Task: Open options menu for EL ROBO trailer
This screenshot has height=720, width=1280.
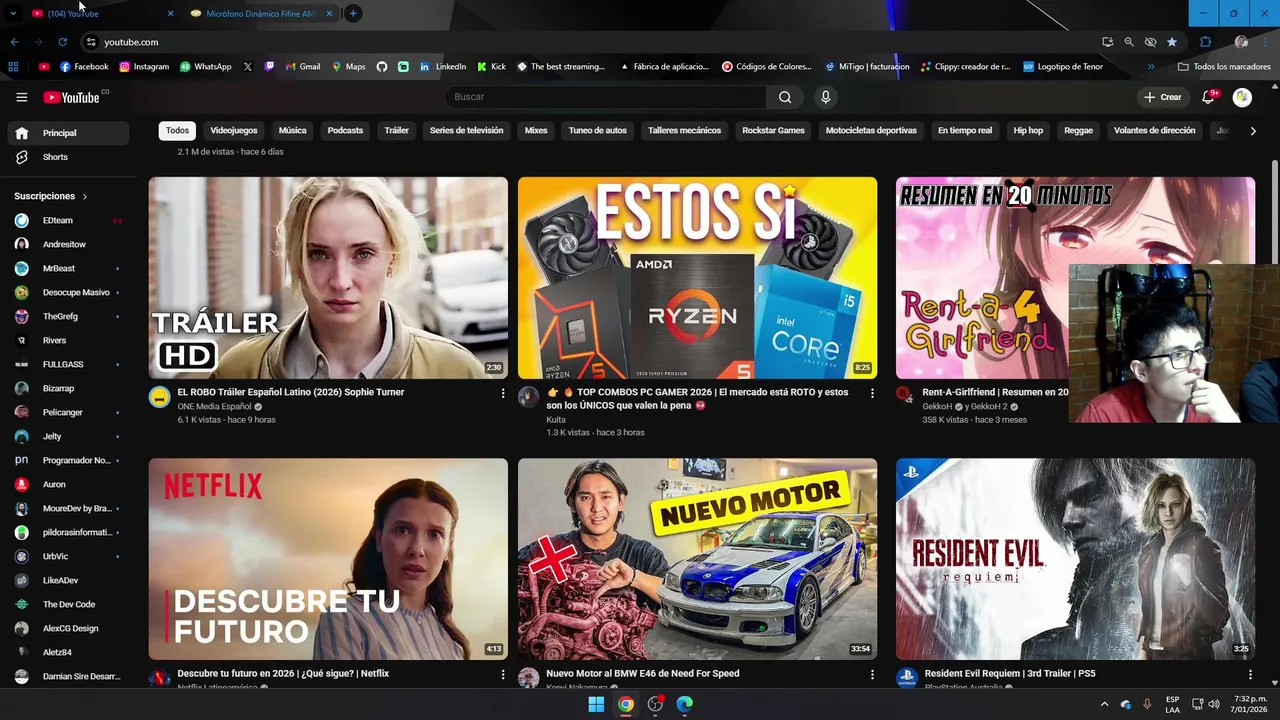Action: [503, 394]
